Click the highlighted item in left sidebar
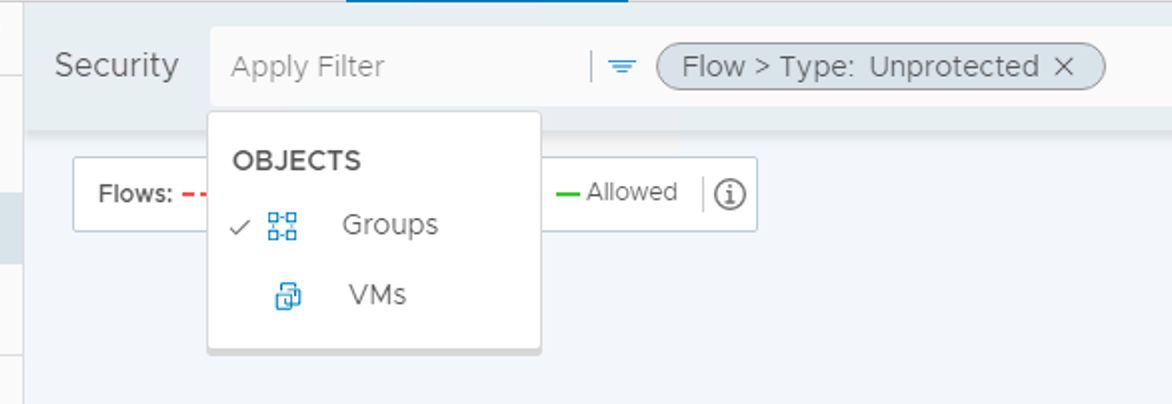 (11, 229)
